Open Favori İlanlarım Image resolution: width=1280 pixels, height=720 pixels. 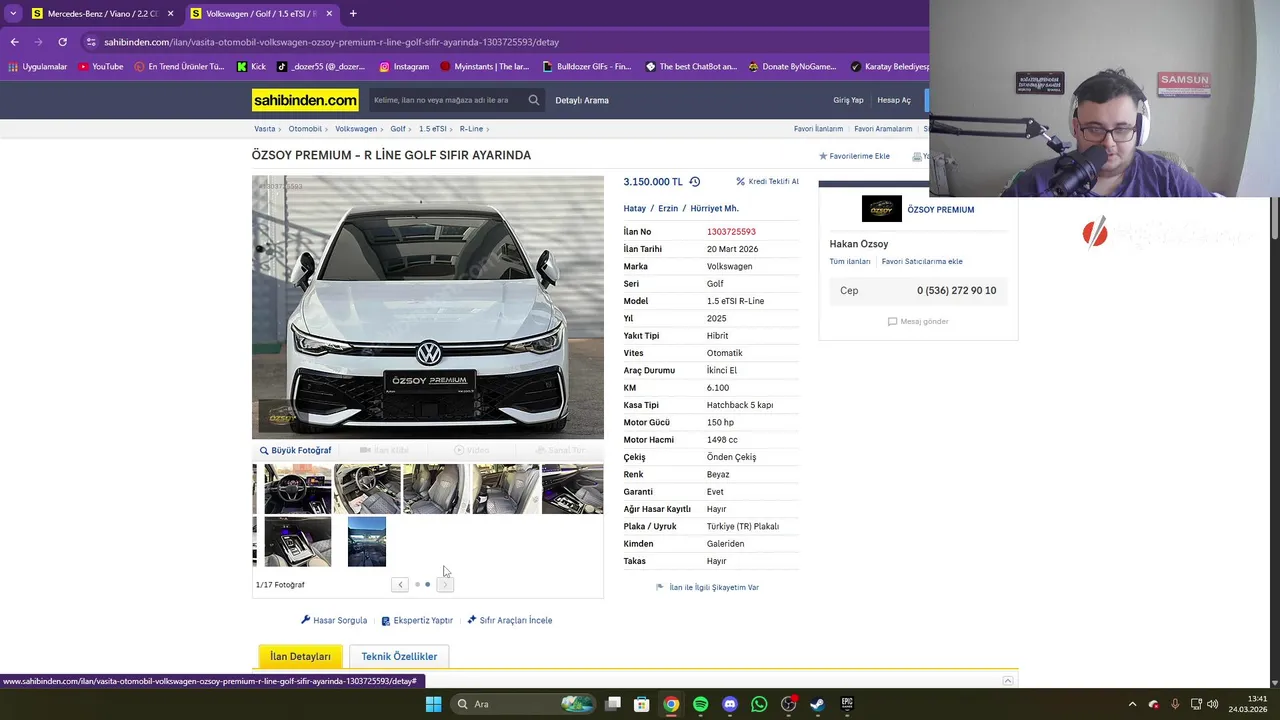point(818,129)
